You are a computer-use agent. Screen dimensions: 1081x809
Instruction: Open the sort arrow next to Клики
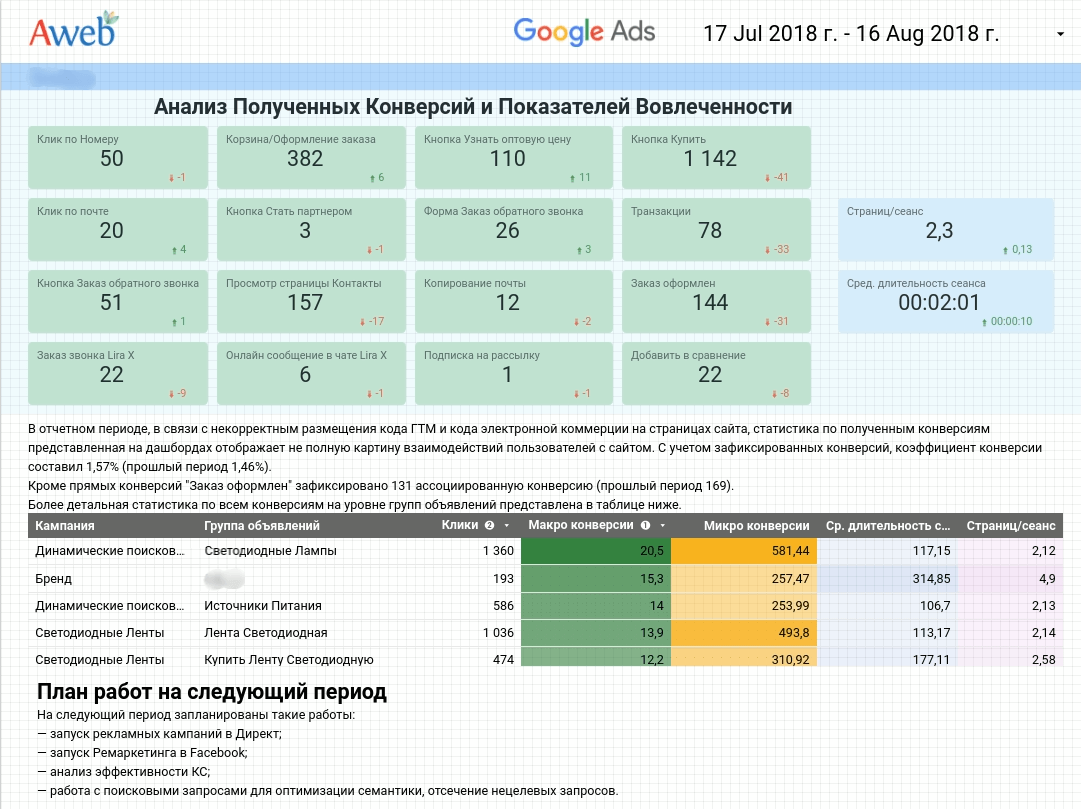pyautogui.click(x=507, y=525)
